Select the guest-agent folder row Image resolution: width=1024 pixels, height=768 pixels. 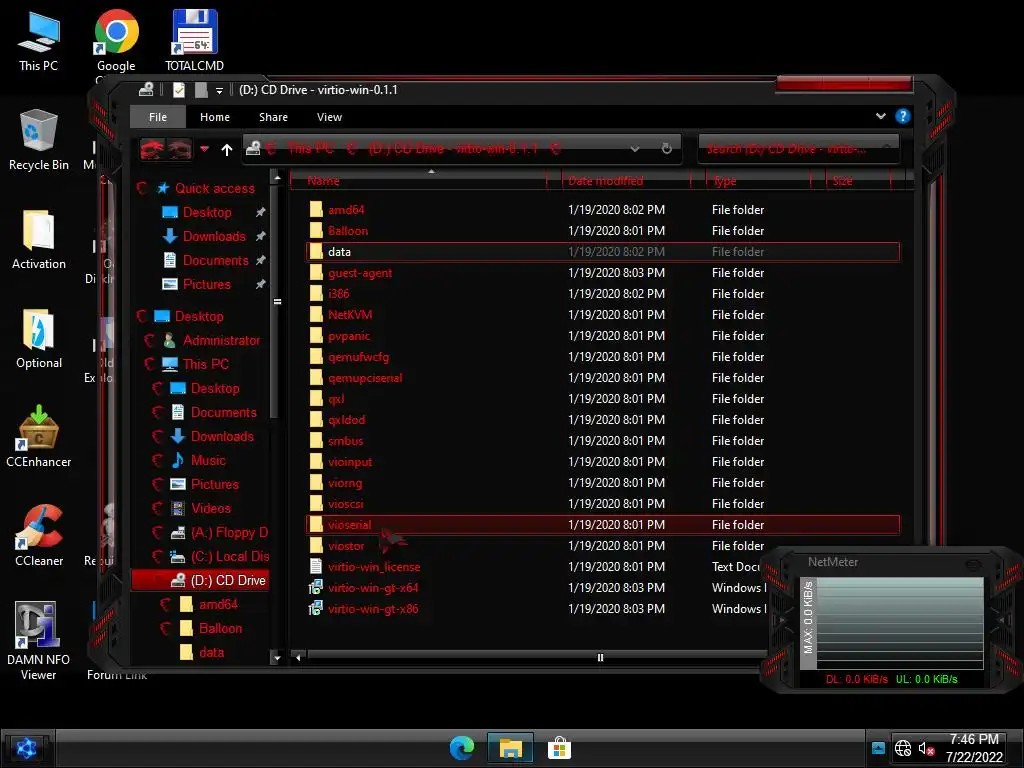coord(602,273)
